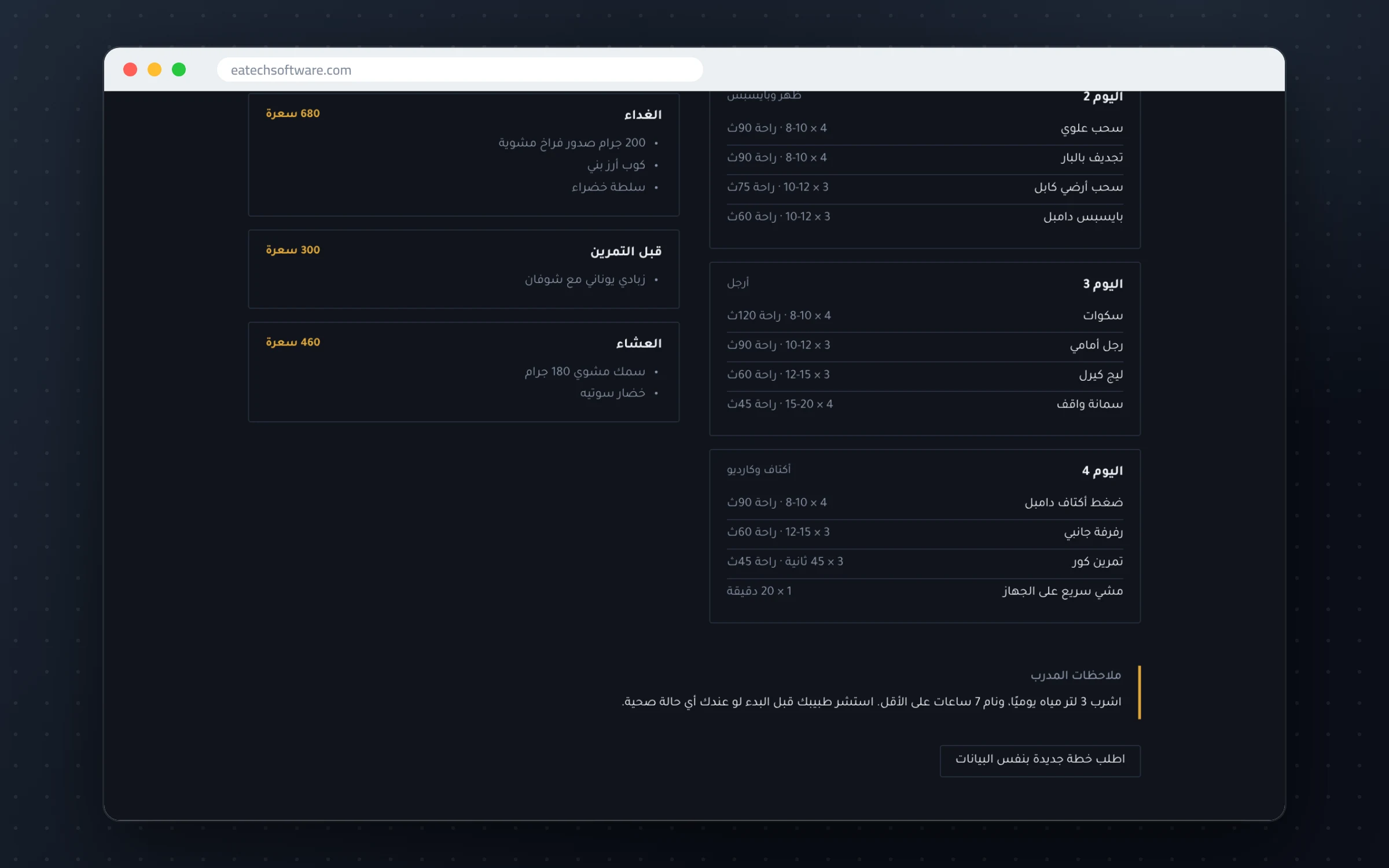Click the trainer note about drinking 3 liters water
Viewport: 1389px width, 868px height.
point(872,702)
